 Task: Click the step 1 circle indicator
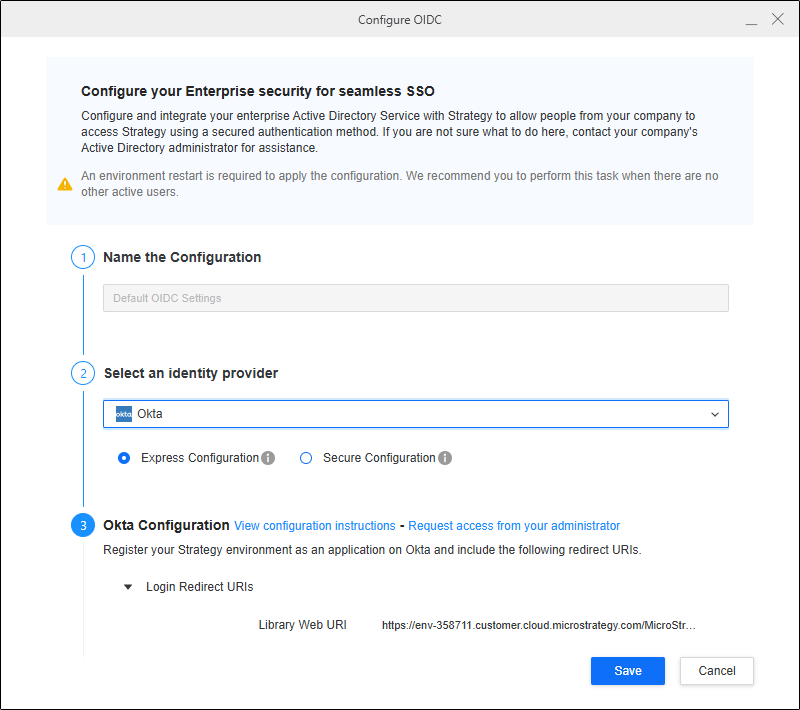pyautogui.click(x=82, y=258)
